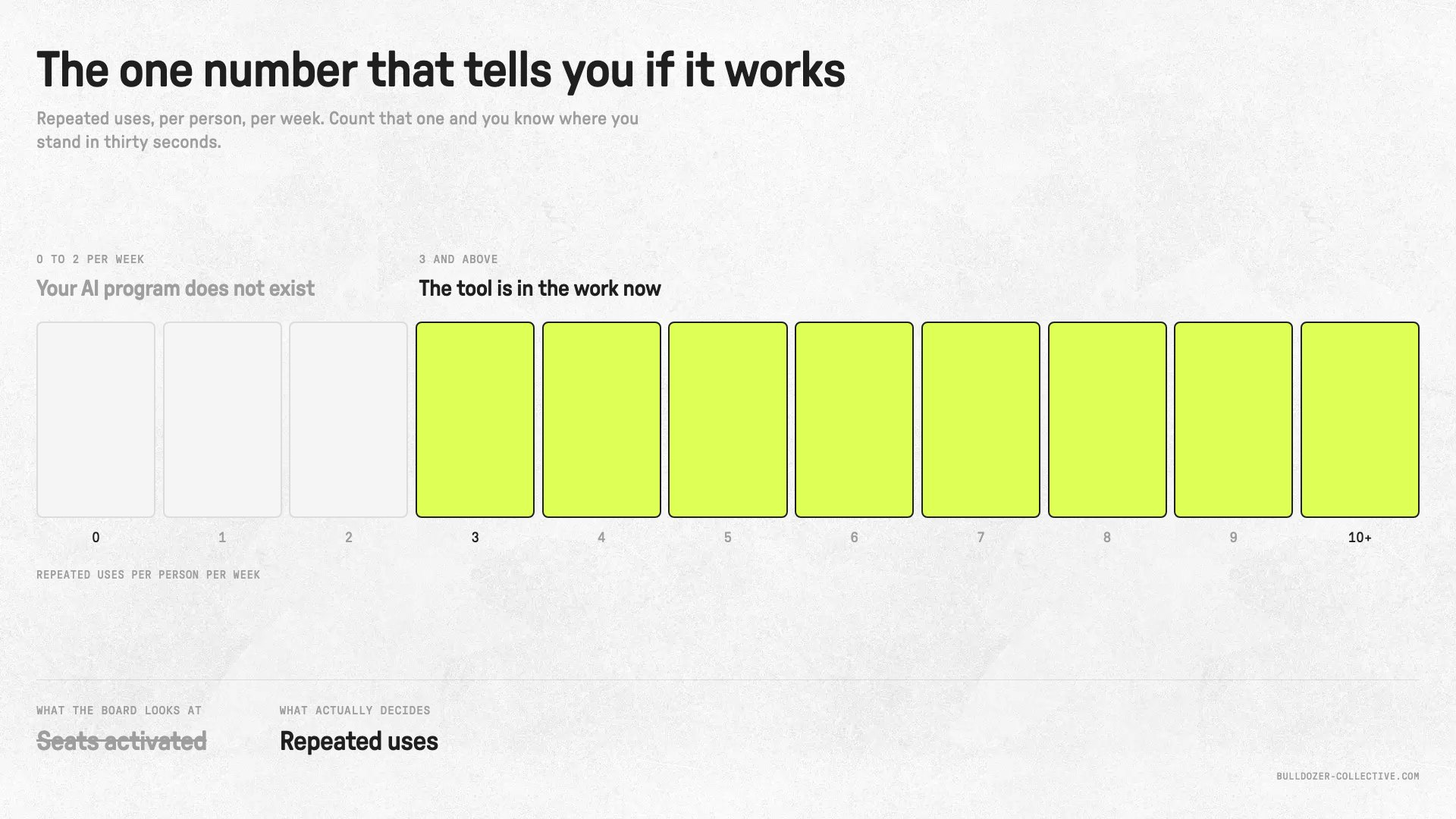
Task: Select the lime card labeled 3
Action: click(x=475, y=419)
